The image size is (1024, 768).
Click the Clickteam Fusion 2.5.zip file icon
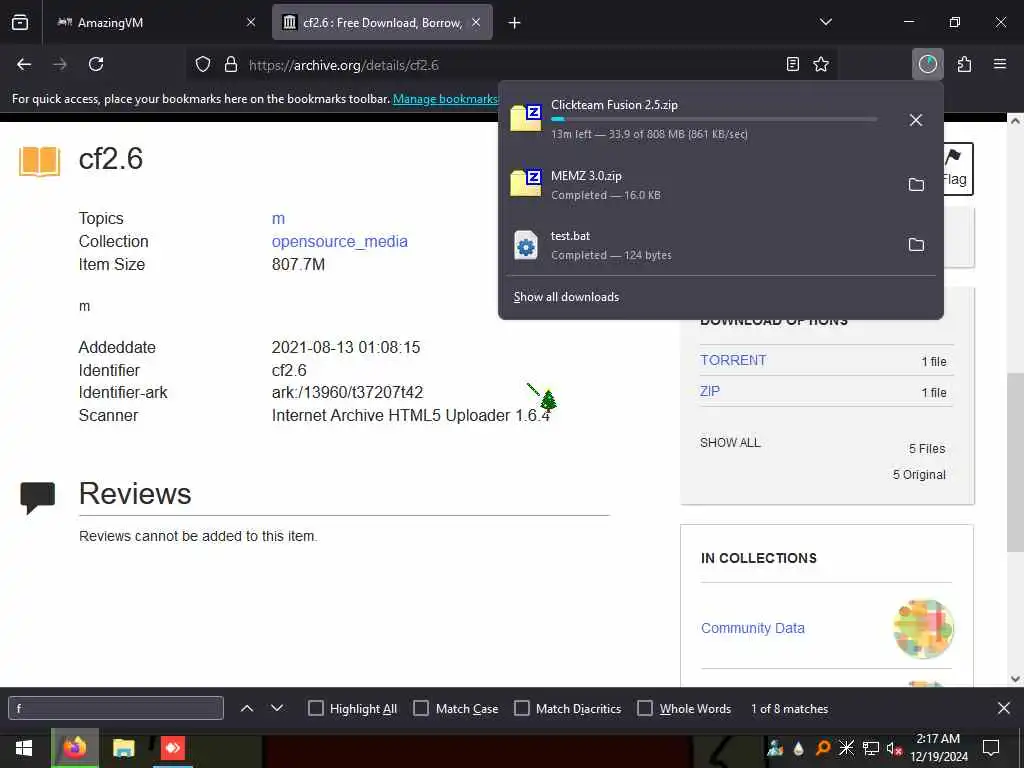pyautogui.click(x=526, y=118)
